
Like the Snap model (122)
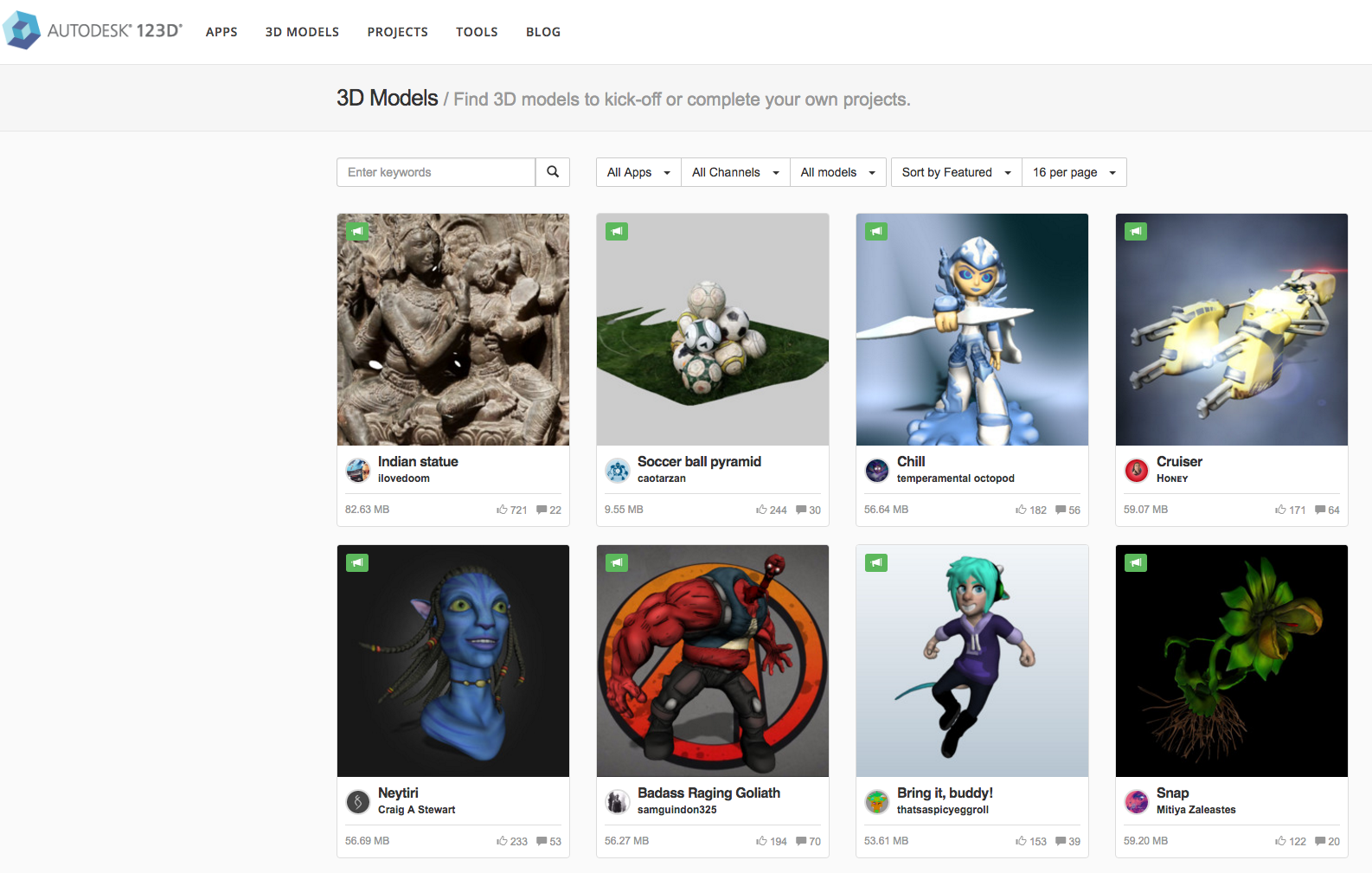[x=1291, y=841]
